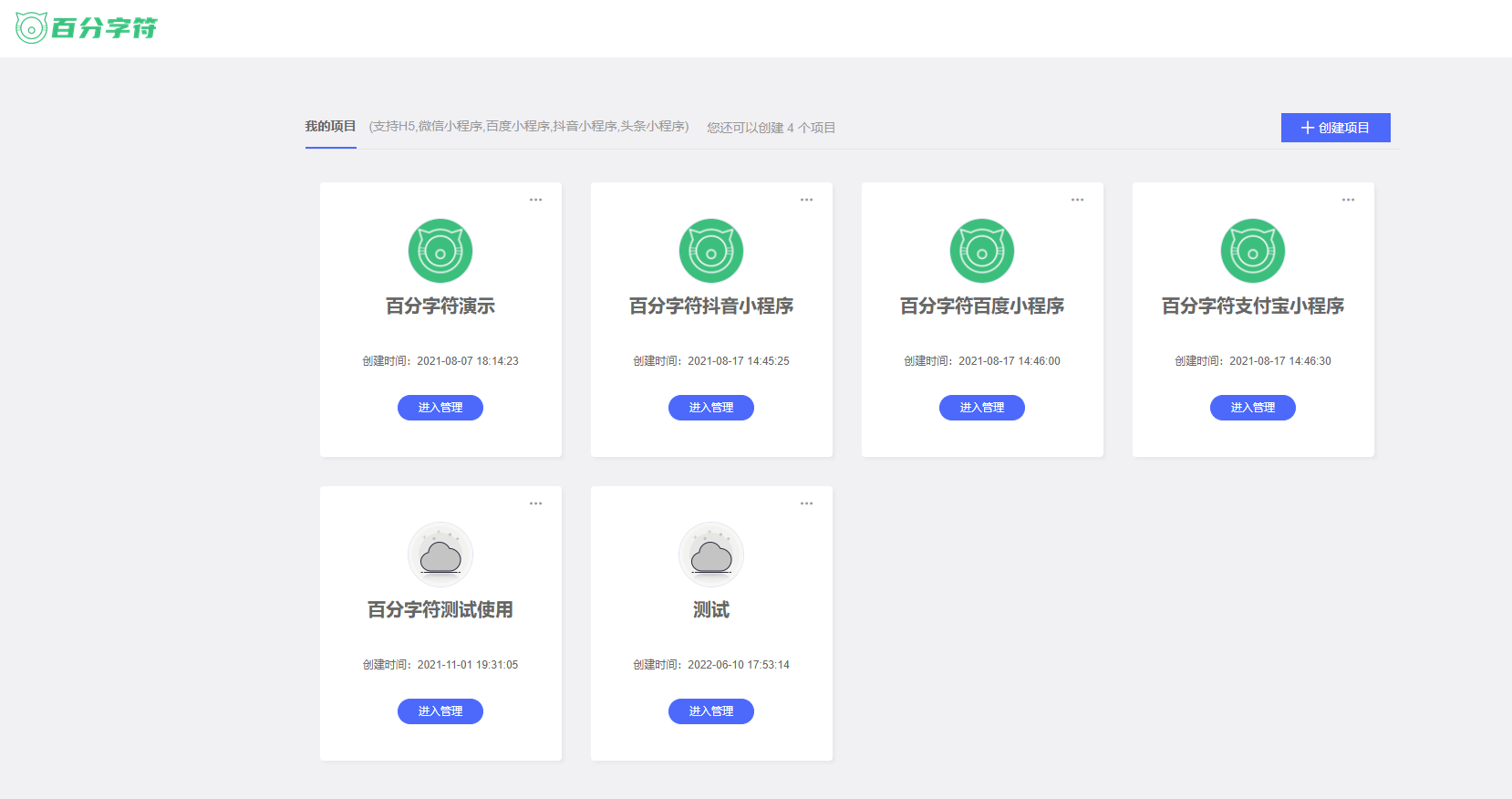Click 进入管理 for 百分字符测试使用
1512x799 pixels.
click(x=440, y=711)
